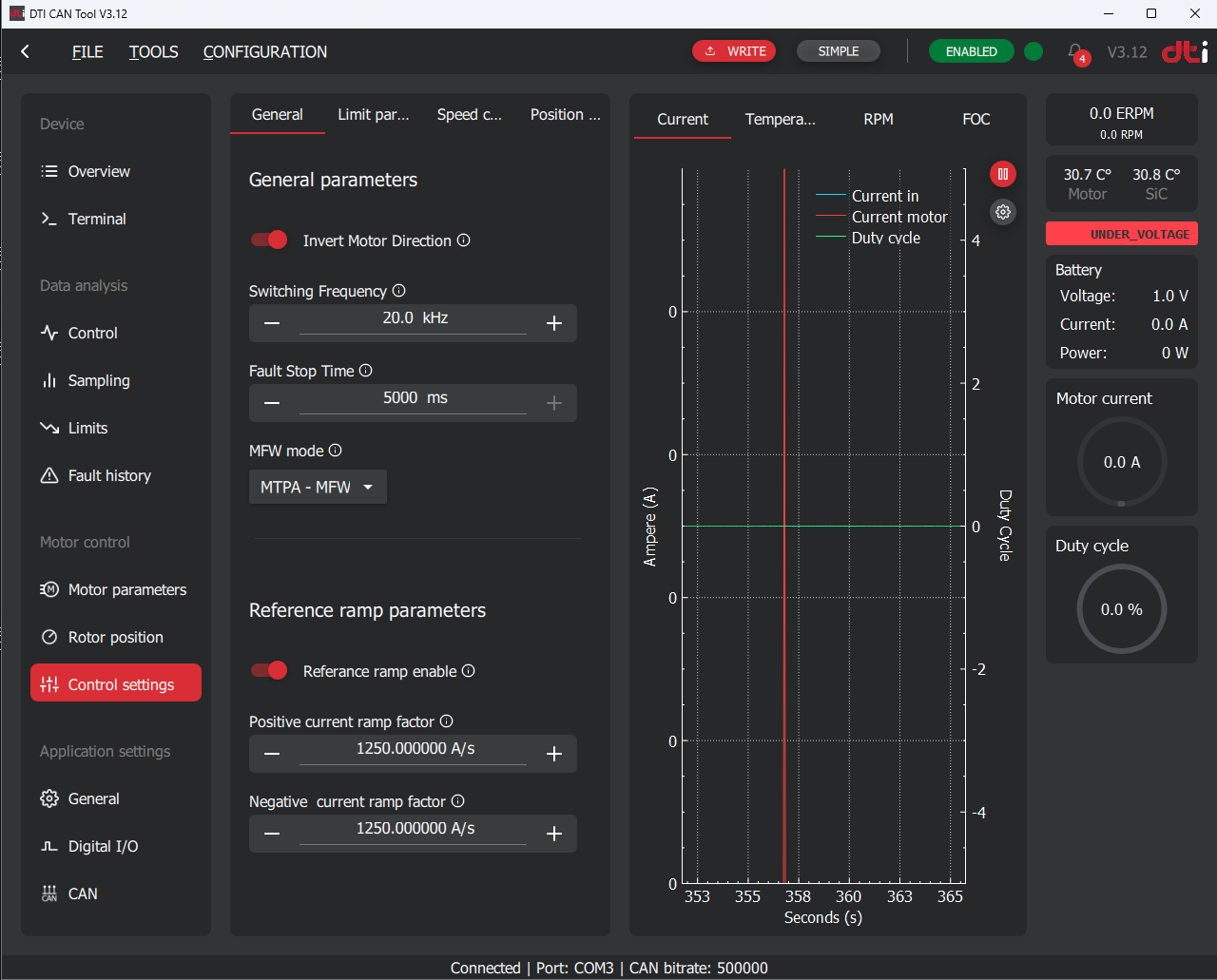The height and width of the screenshot is (980, 1217).
Task: Decrease Fault Stop Time with minus
Action: (x=272, y=403)
